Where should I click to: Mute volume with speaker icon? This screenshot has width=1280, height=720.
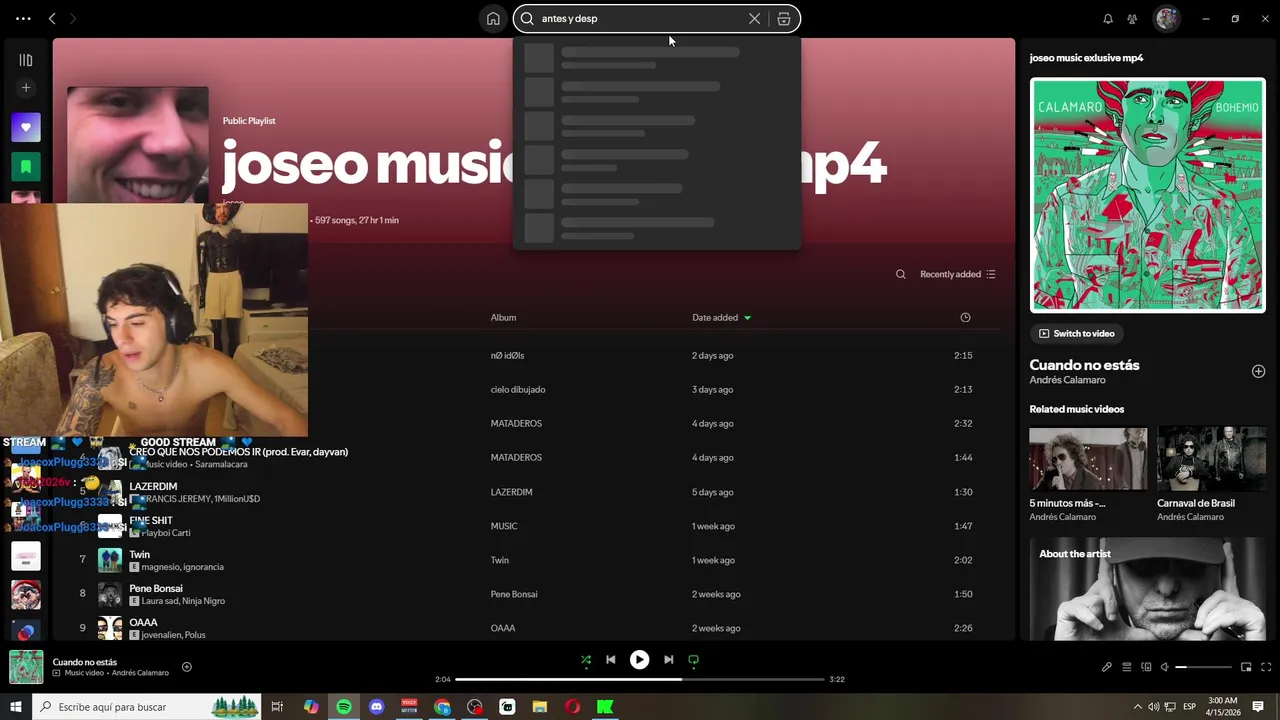point(1165,667)
